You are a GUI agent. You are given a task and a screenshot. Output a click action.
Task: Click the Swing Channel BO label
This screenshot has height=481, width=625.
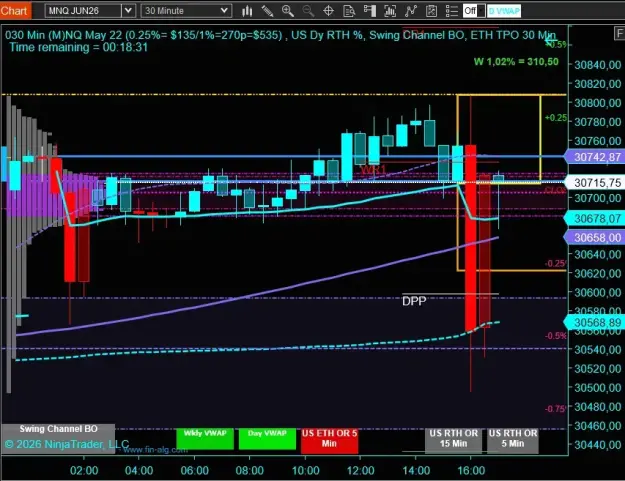click(58, 429)
